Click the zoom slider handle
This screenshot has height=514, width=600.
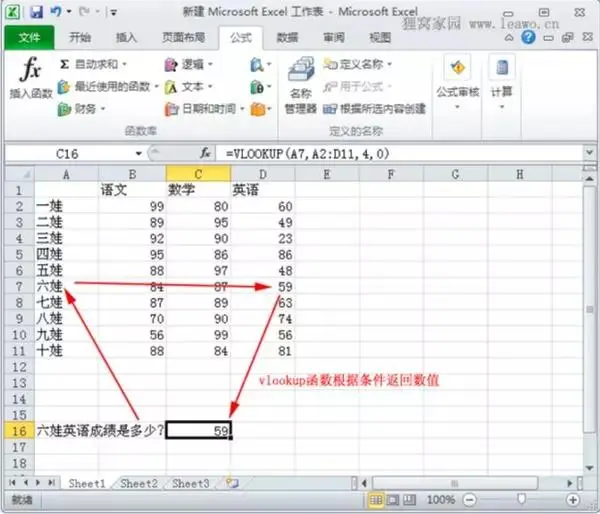point(521,499)
